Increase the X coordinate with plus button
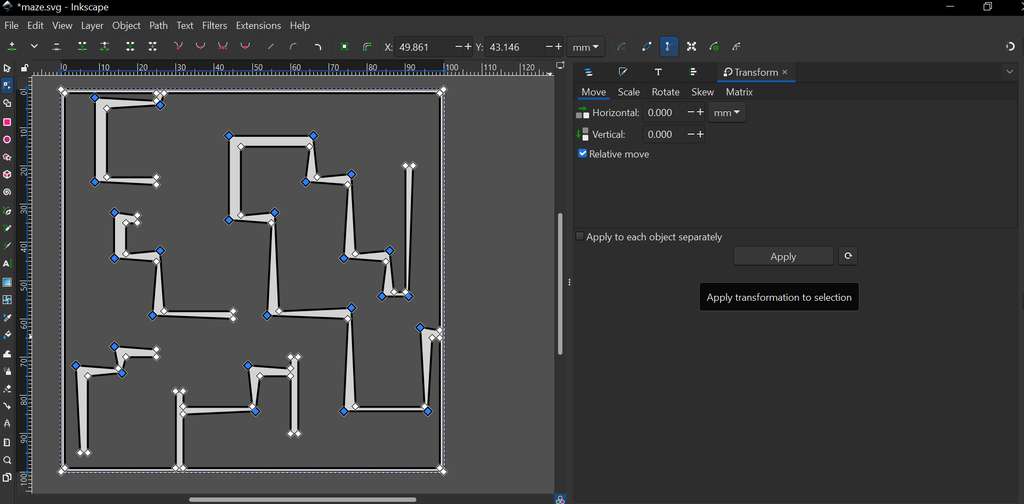This screenshot has height=504, width=1024. click(468, 47)
